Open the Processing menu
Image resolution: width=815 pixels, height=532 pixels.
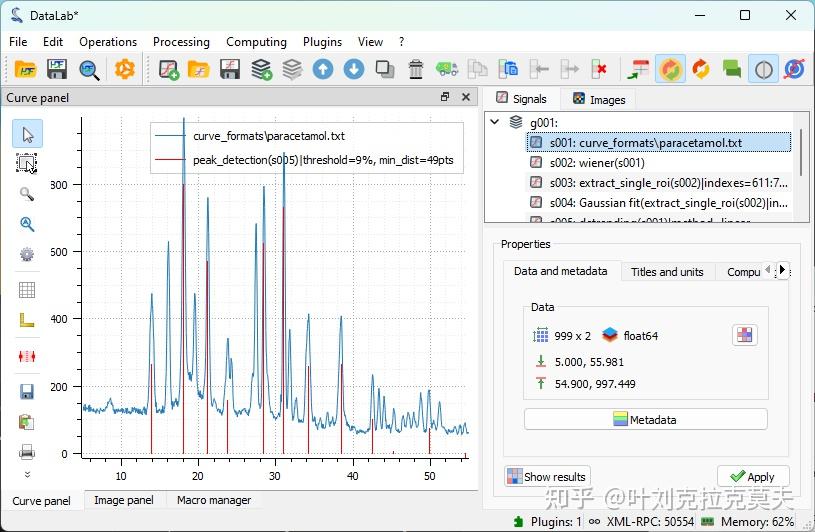coord(181,42)
